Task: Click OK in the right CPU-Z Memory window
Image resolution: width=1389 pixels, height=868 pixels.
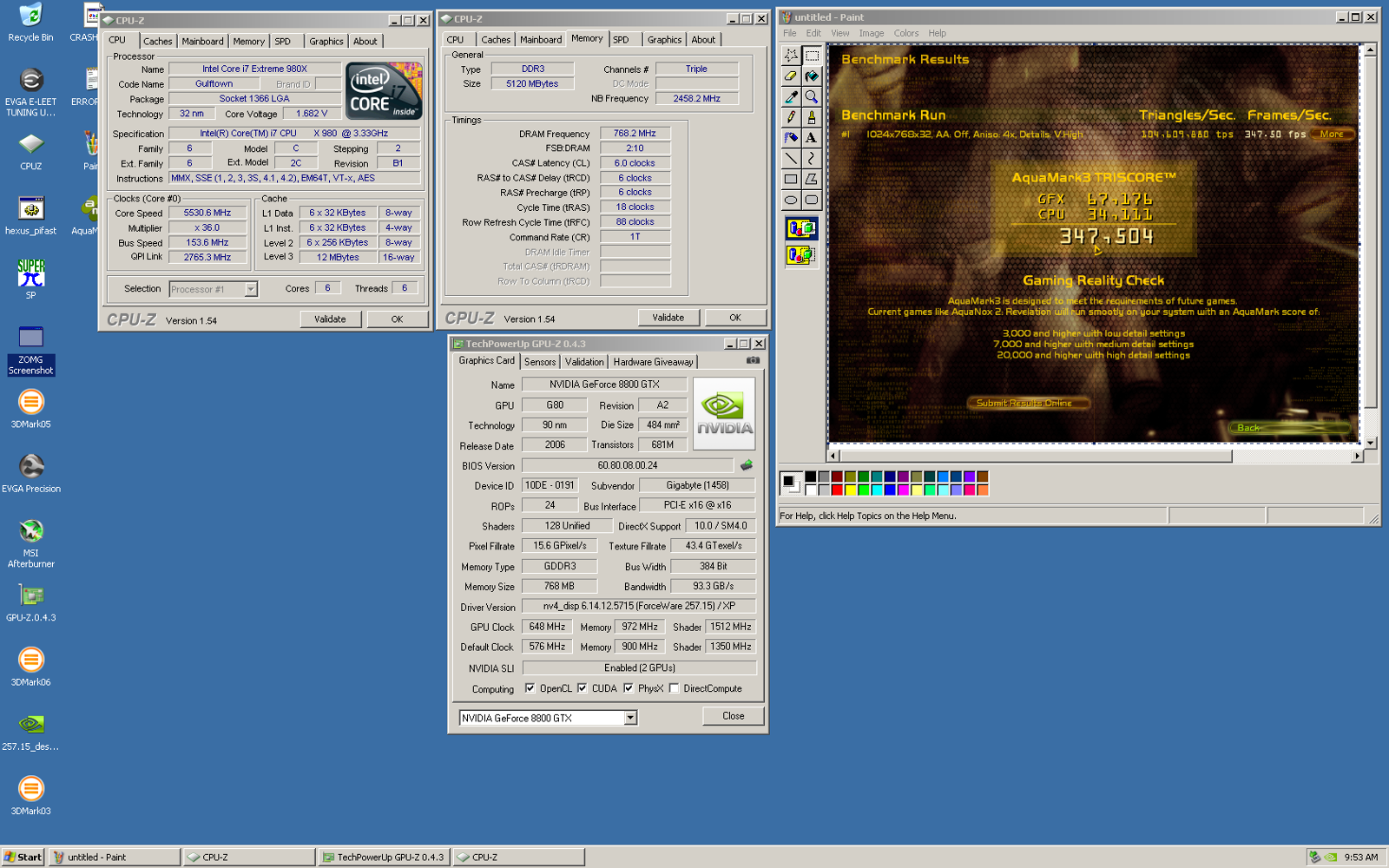Action: click(x=735, y=318)
